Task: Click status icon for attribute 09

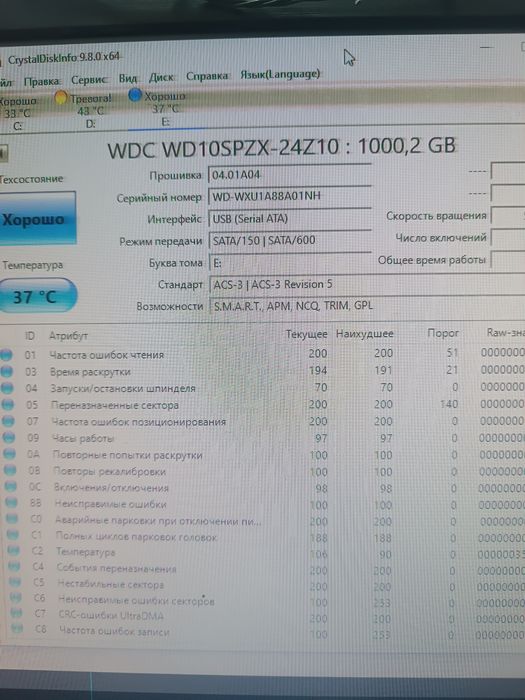Action: 8,438
